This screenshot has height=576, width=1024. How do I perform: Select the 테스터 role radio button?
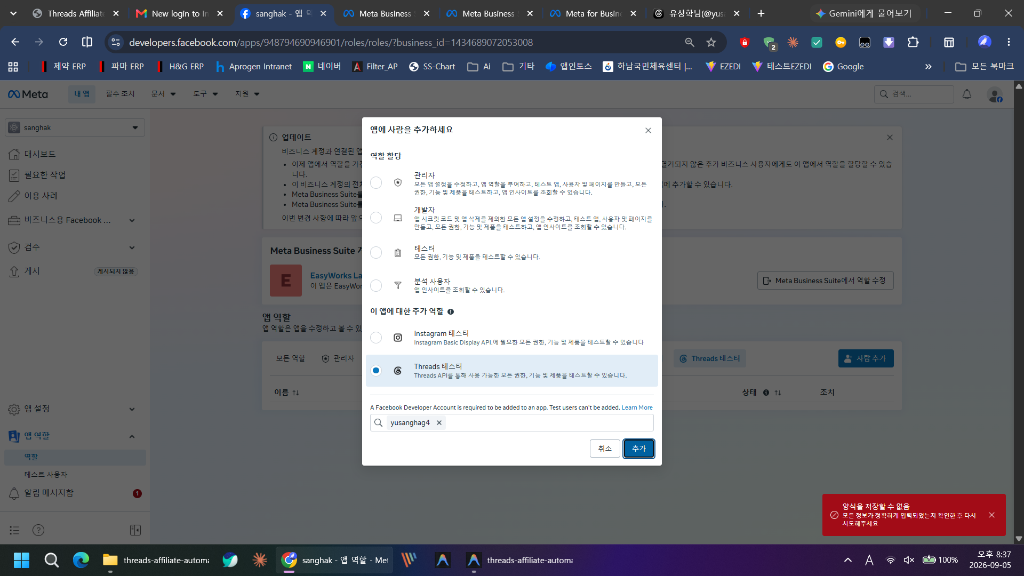376,252
